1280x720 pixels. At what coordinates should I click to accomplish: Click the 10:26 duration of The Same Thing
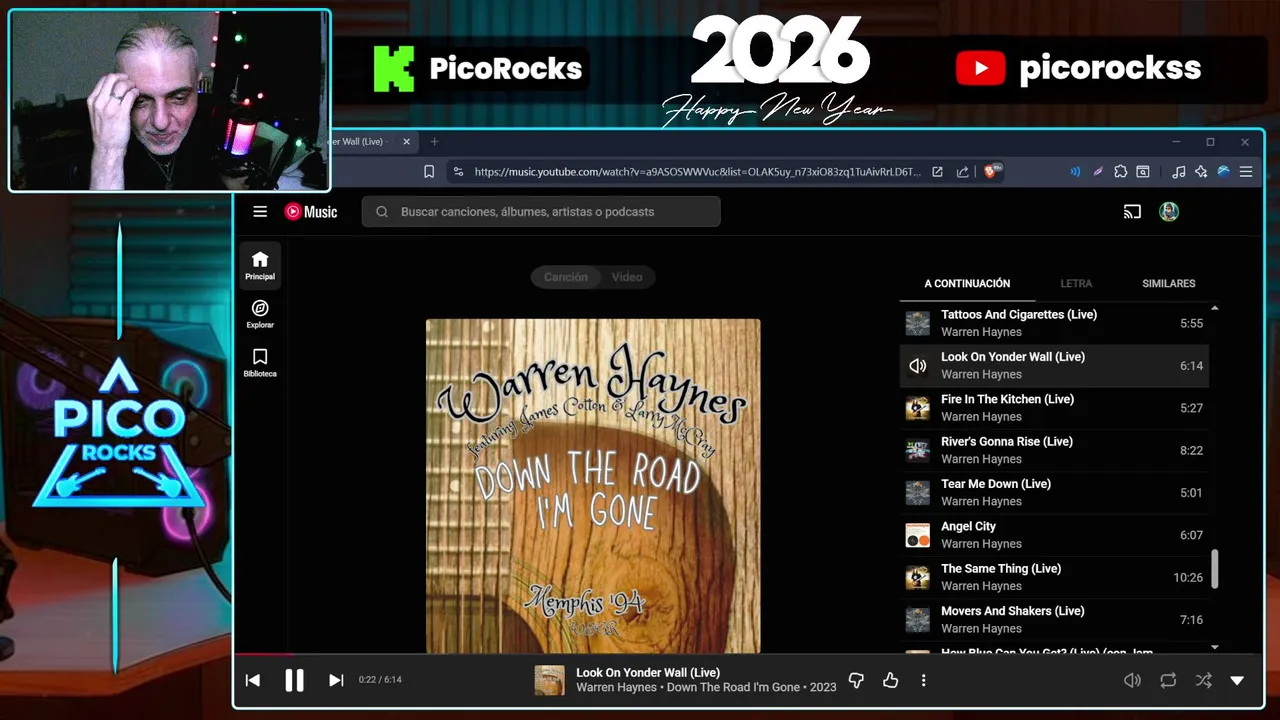[1188, 577]
